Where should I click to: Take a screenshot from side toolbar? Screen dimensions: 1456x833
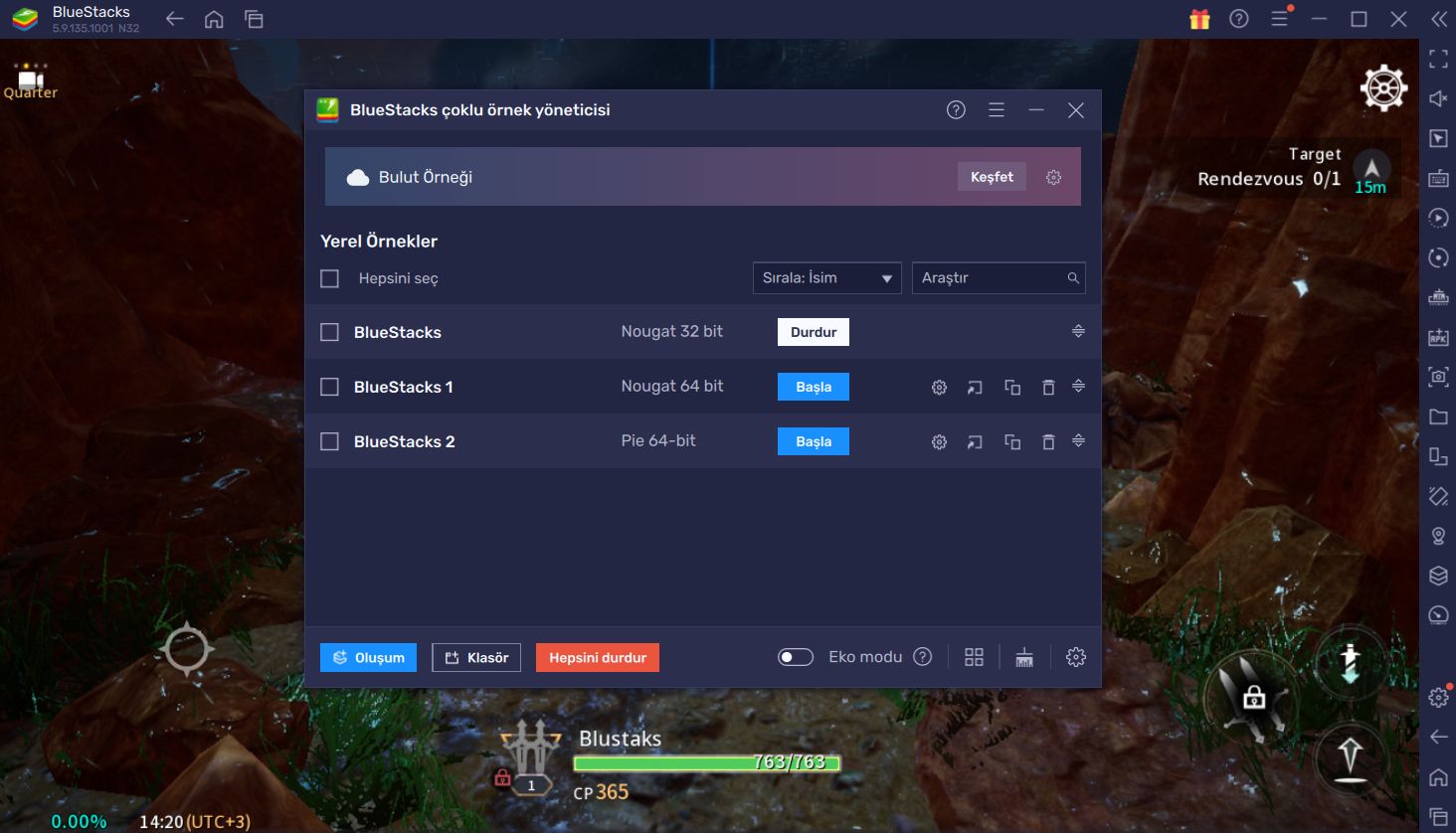click(1438, 377)
